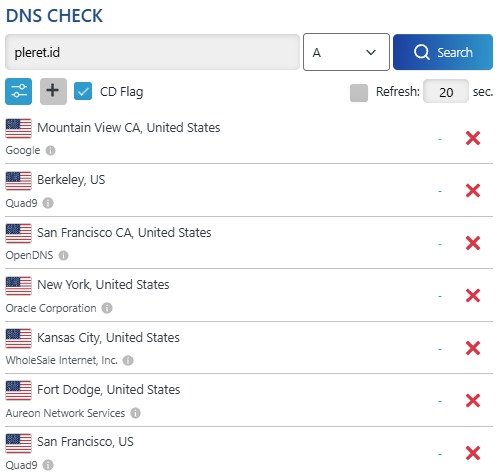Click the pleret.id domain input field
Screen dimensions: 500x474
pyautogui.click(x=152, y=52)
